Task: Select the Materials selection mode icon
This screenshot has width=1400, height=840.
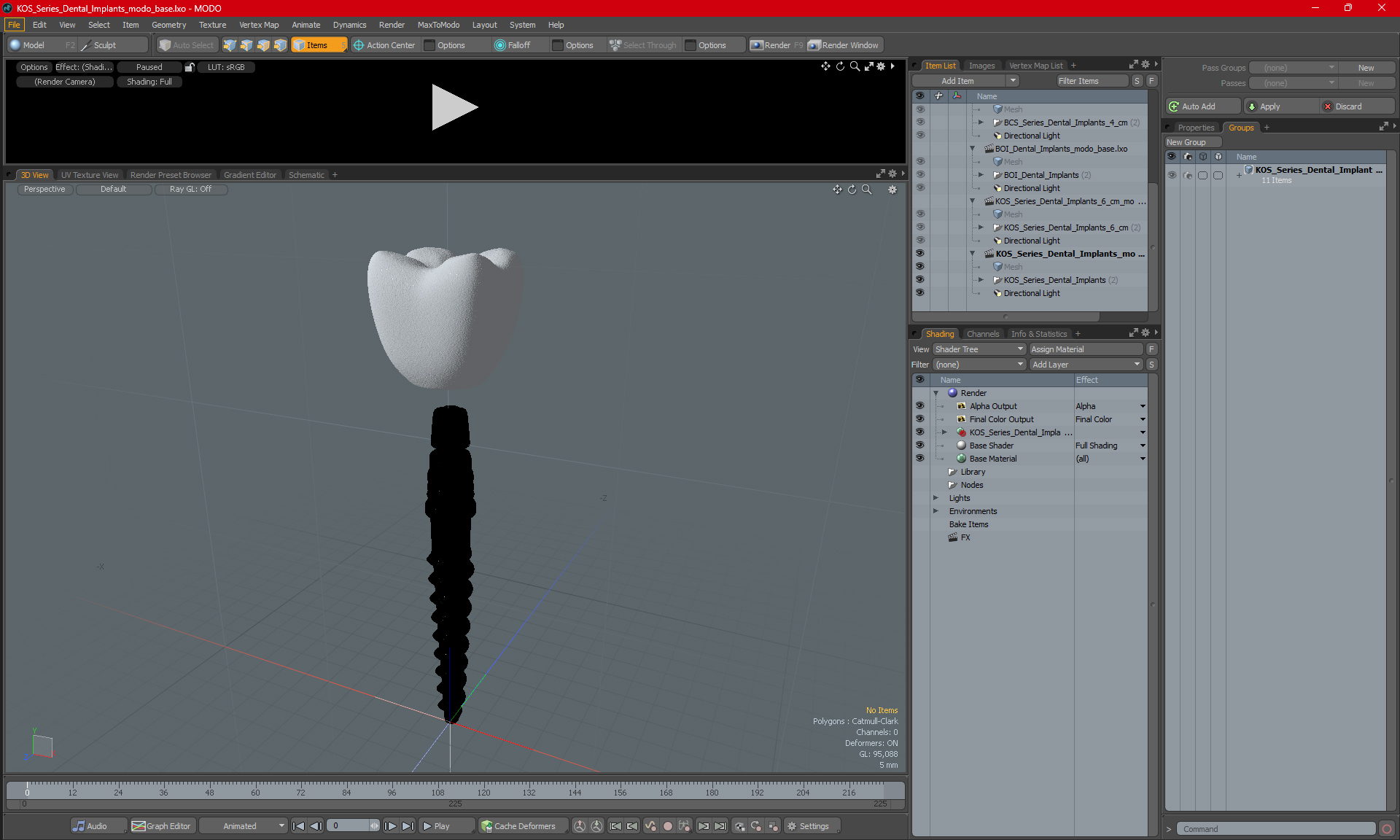Action: pyautogui.click(x=280, y=45)
